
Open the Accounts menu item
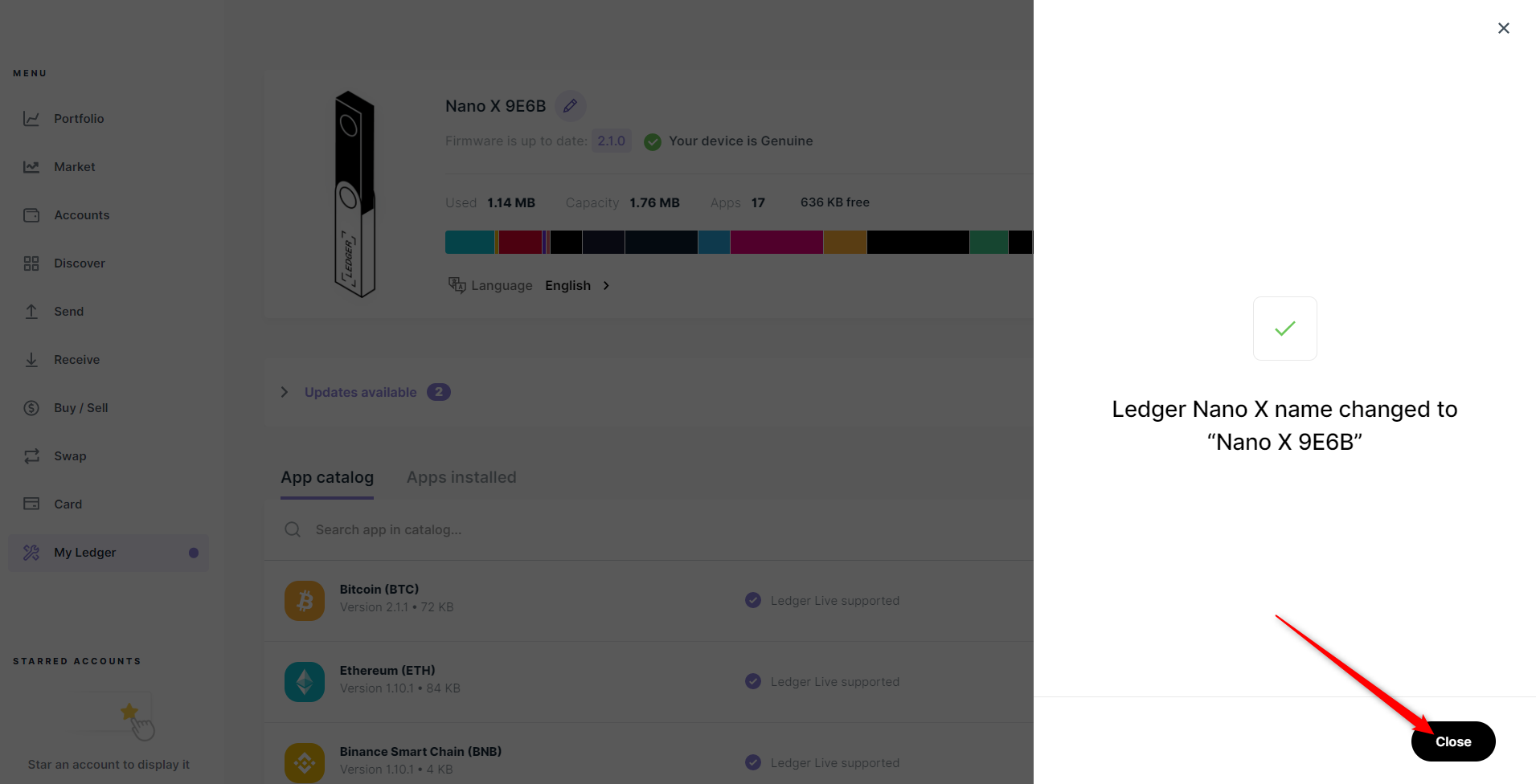coord(82,215)
